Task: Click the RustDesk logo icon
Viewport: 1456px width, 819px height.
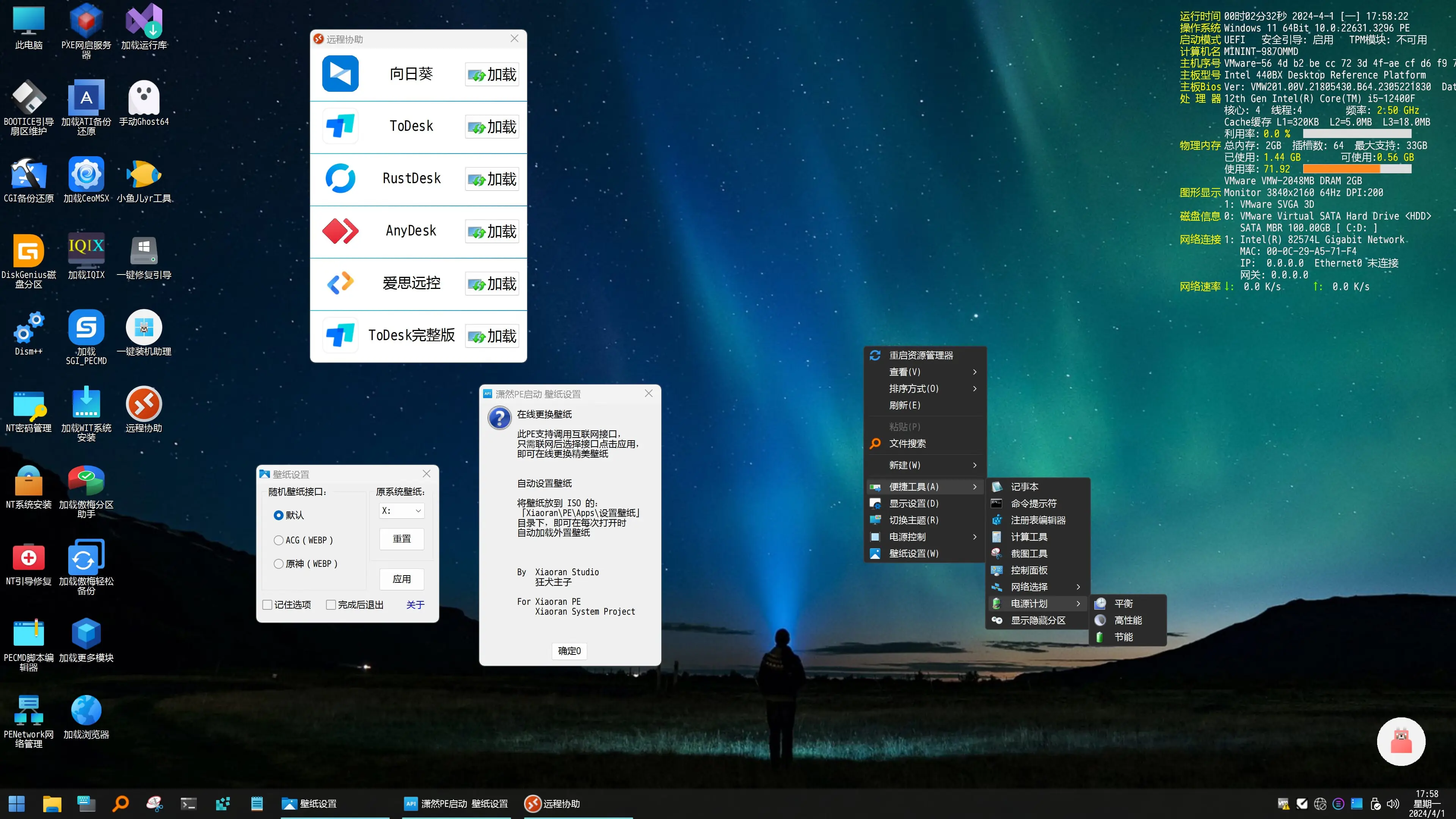Action: [340, 179]
